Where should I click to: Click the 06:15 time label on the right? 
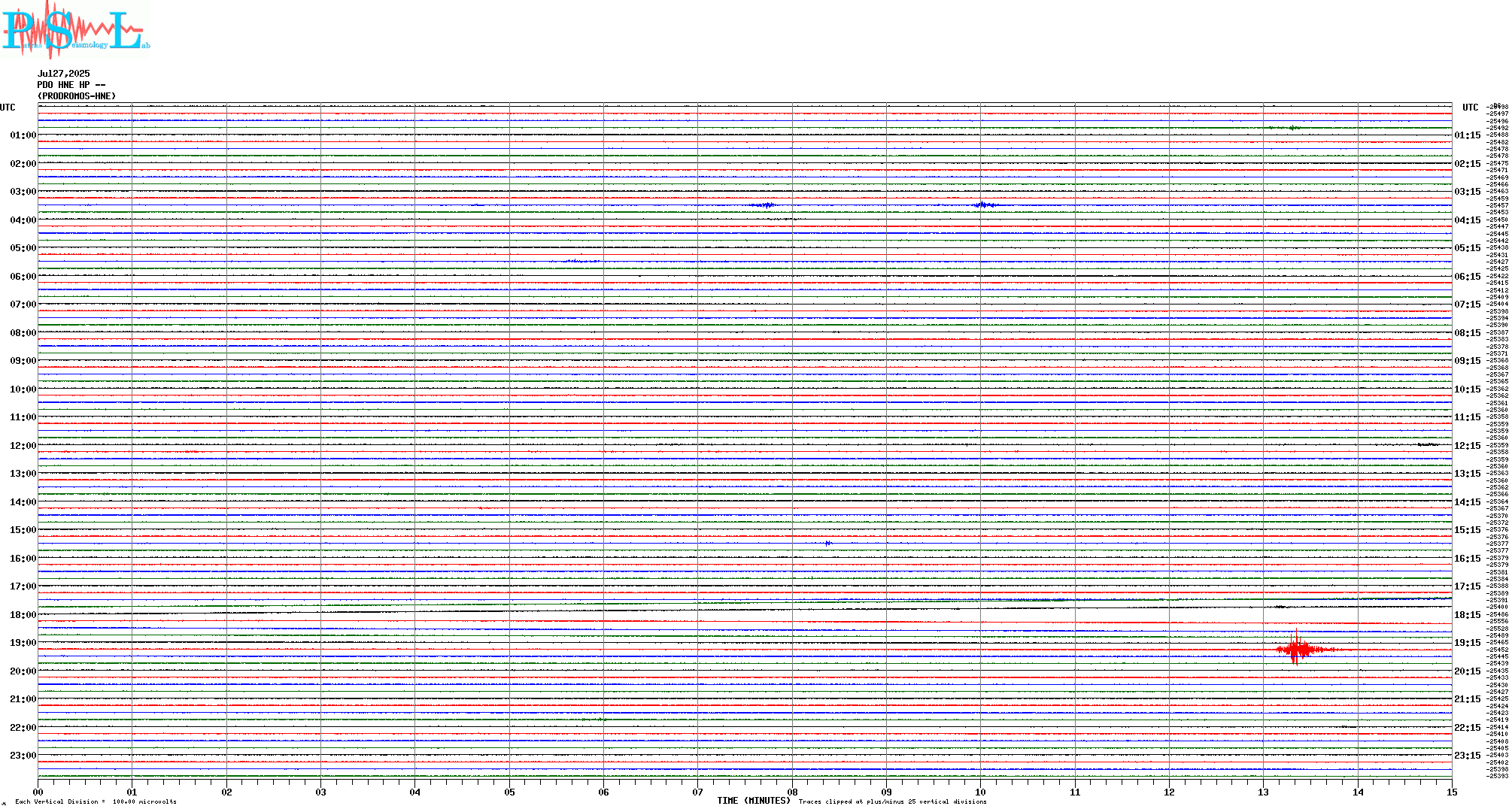(x=1468, y=277)
